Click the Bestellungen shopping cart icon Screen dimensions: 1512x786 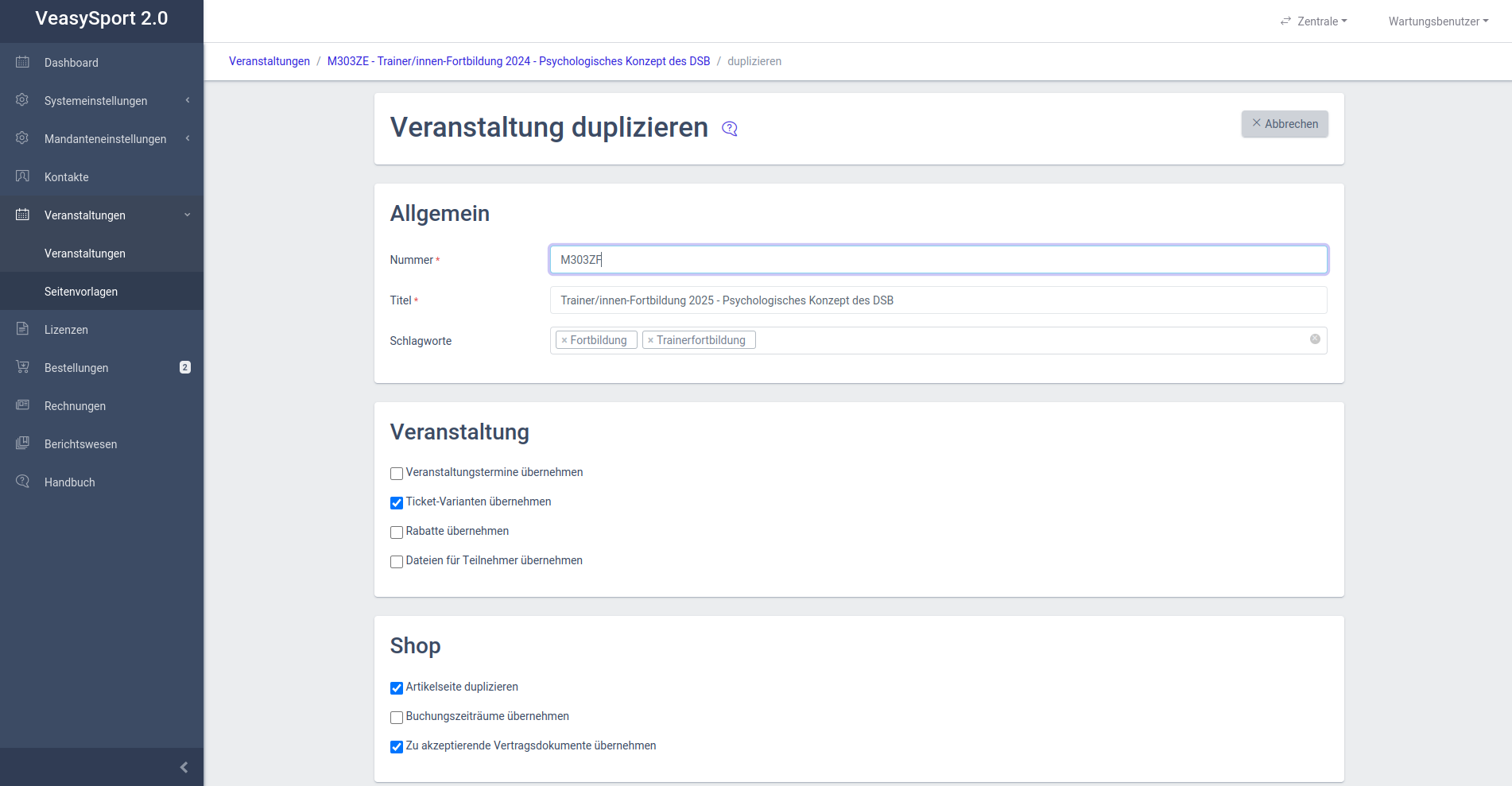click(x=22, y=367)
